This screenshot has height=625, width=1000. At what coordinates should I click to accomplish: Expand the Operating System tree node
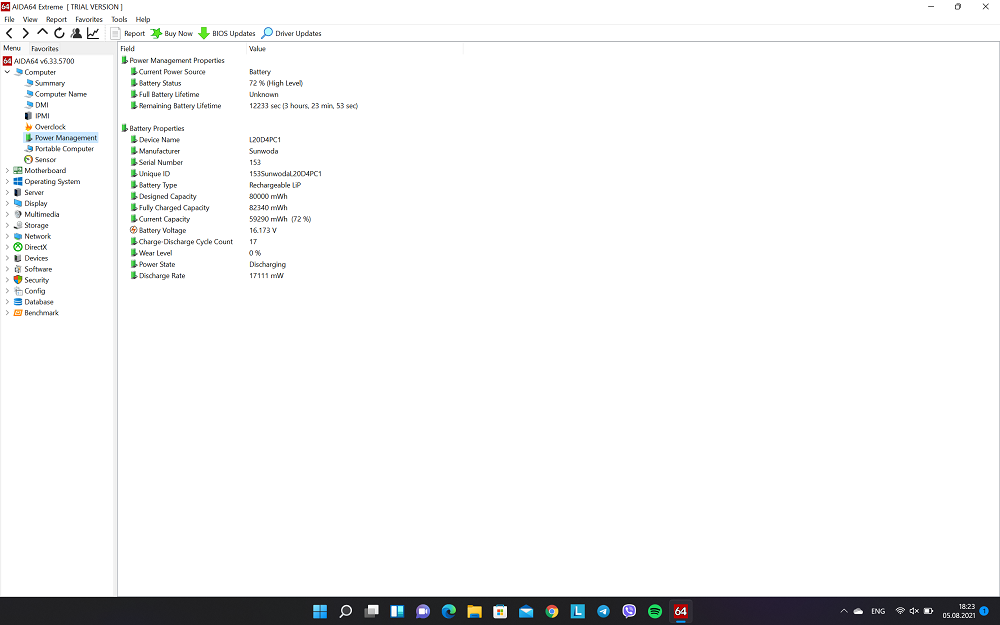coord(7,181)
